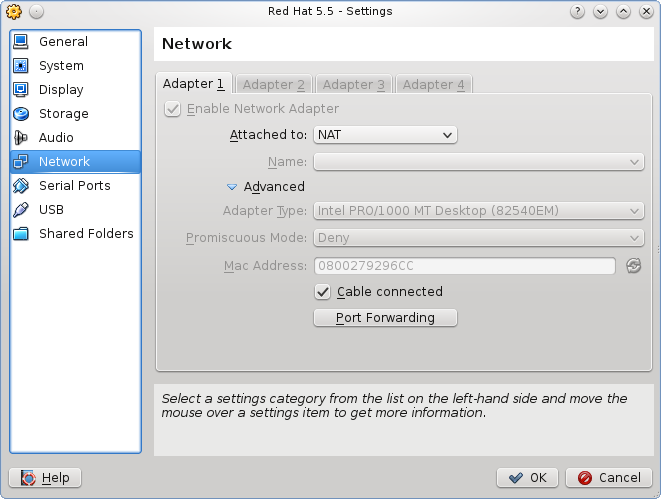Viewport: 661px width, 499px height.
Task: Click the Mac Address input field
Action: click(465, 266)
